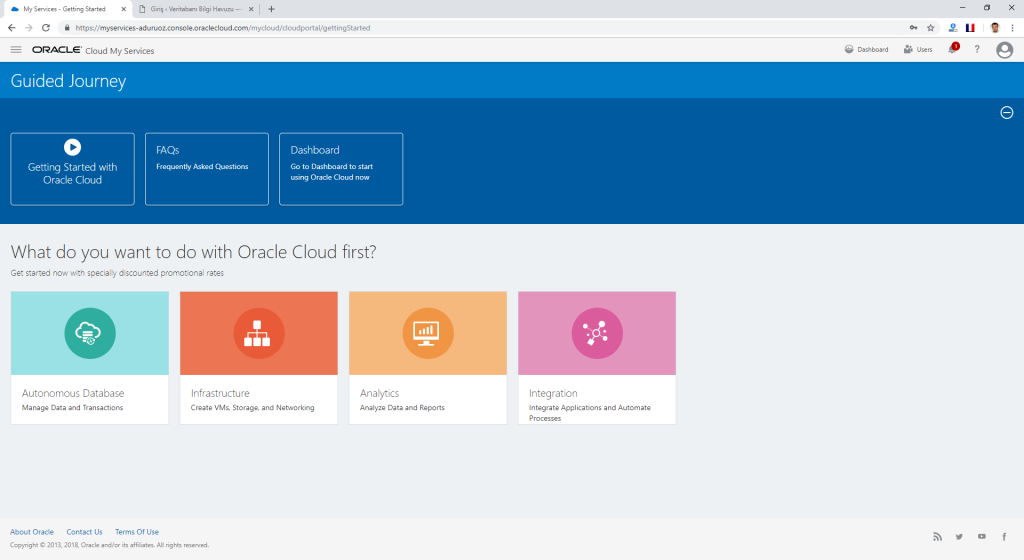
Task: Click the French flag extension icon
Action: (x=970, y=28)
